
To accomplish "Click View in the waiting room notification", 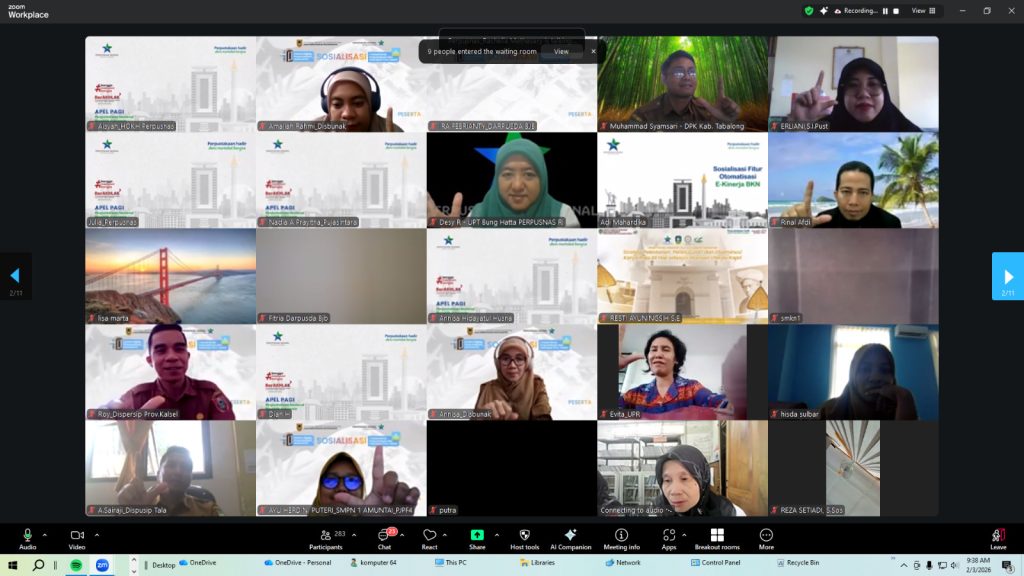I will [561, 51].
